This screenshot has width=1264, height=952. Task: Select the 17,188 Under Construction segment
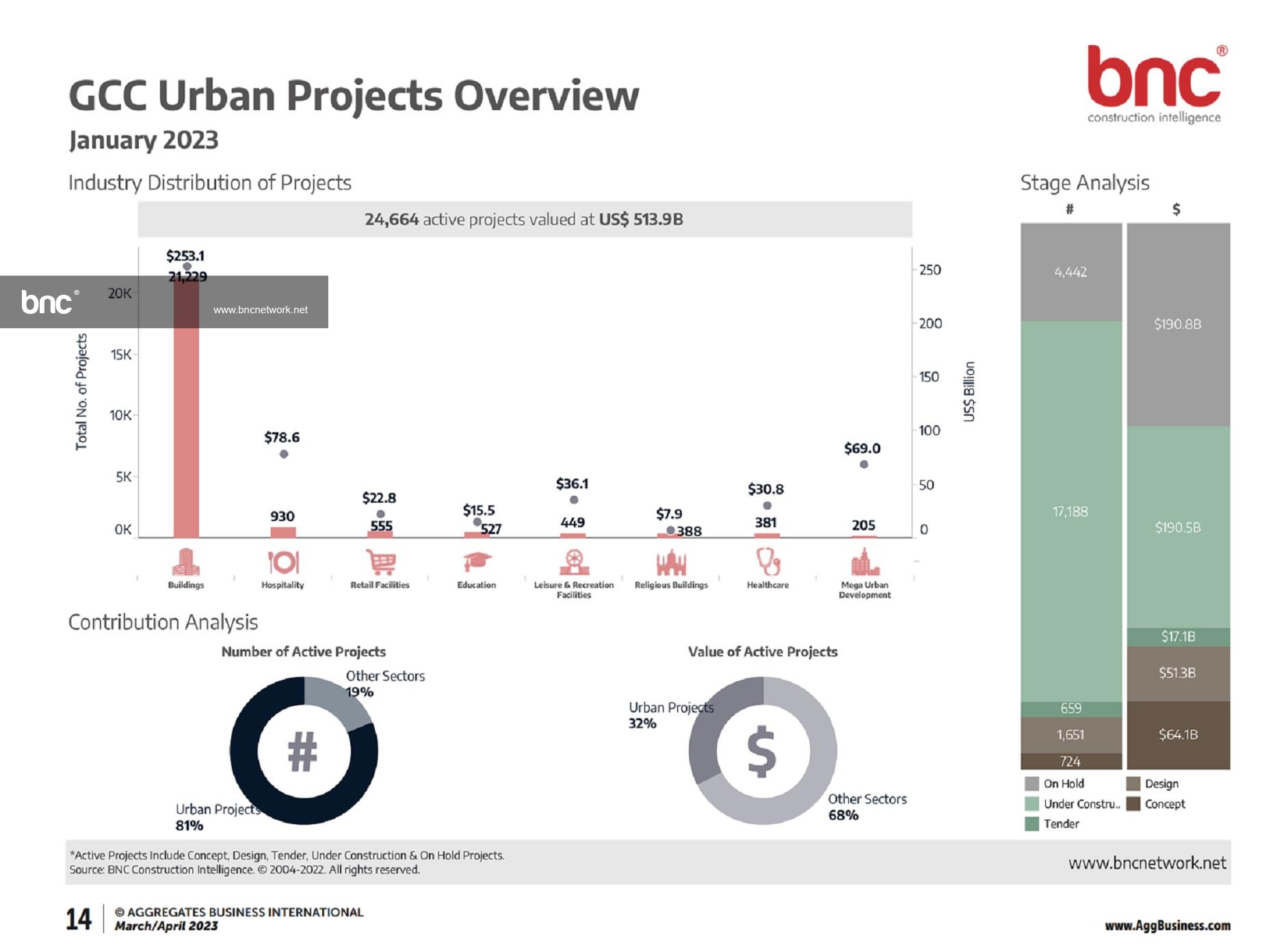coord(1070,512)
